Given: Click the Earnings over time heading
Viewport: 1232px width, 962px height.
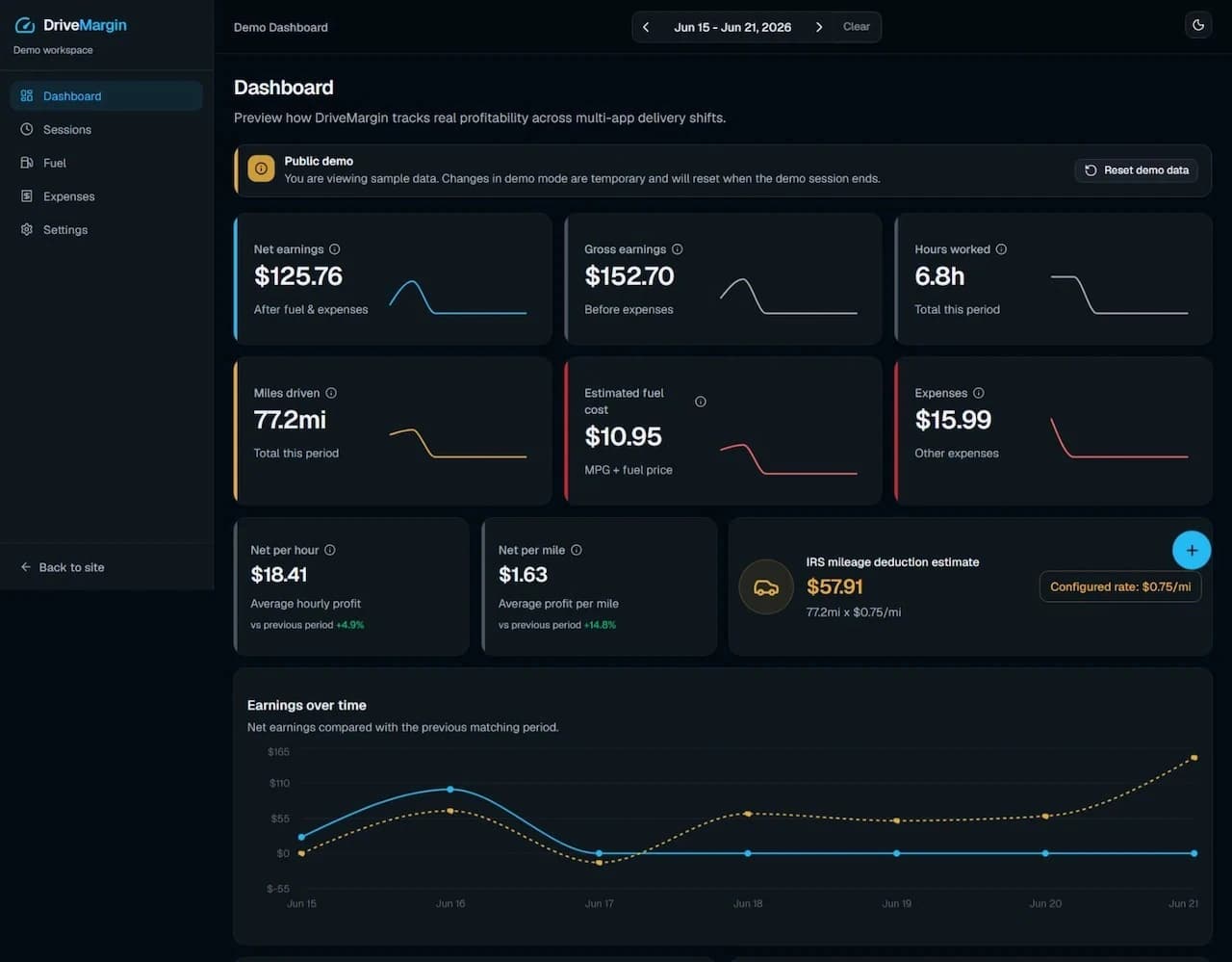Looking at the screenshot, I should [x=307, y=705].
